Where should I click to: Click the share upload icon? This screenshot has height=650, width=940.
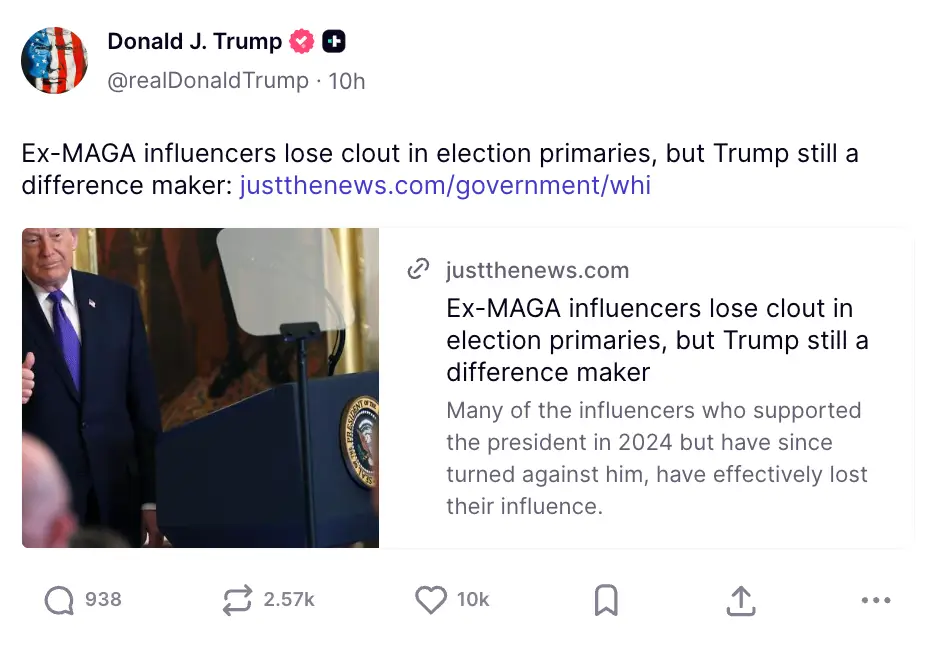pyautogui.click(x=740, y=600)
